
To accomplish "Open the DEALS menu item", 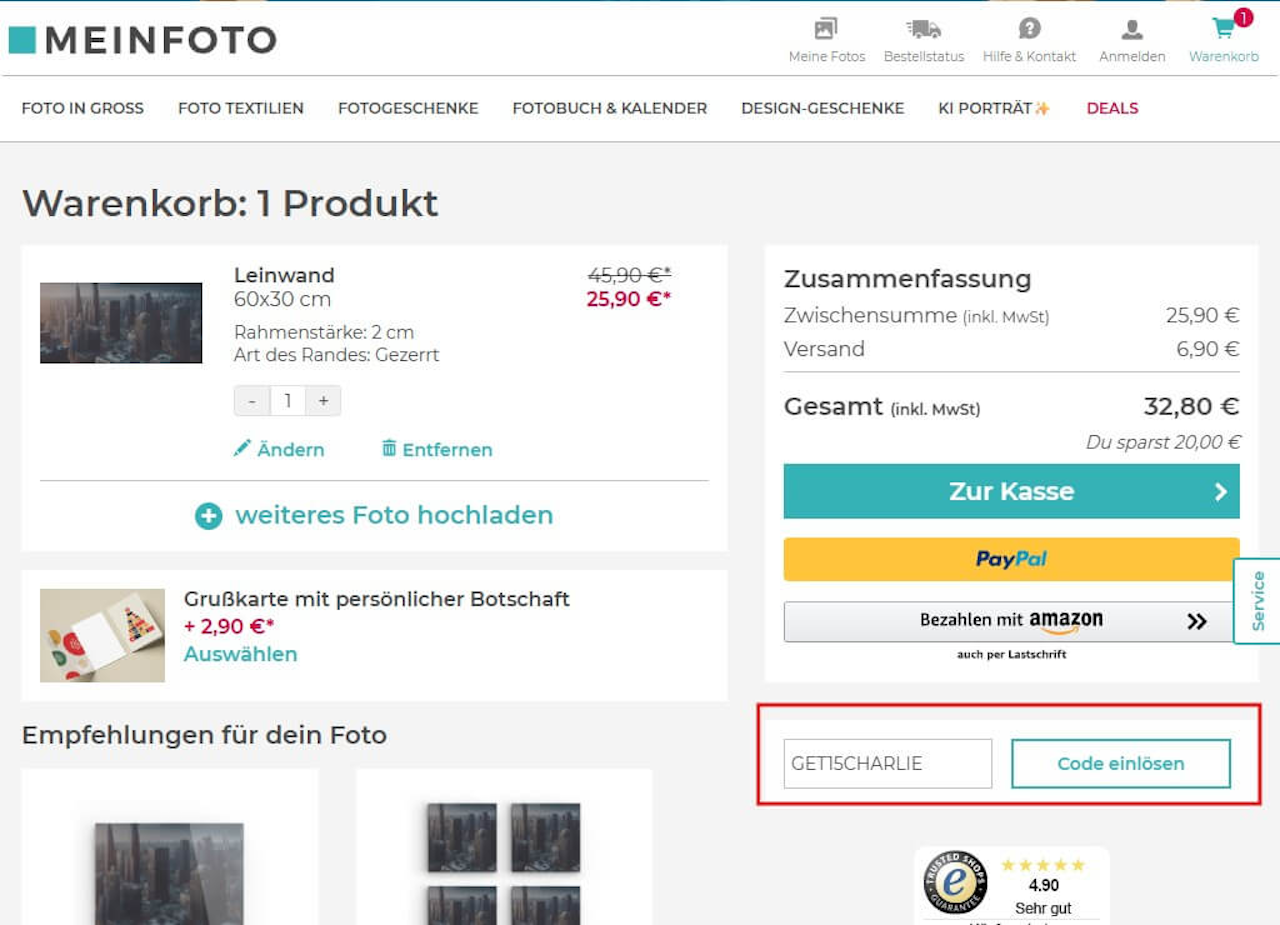I will (1113, 108).
